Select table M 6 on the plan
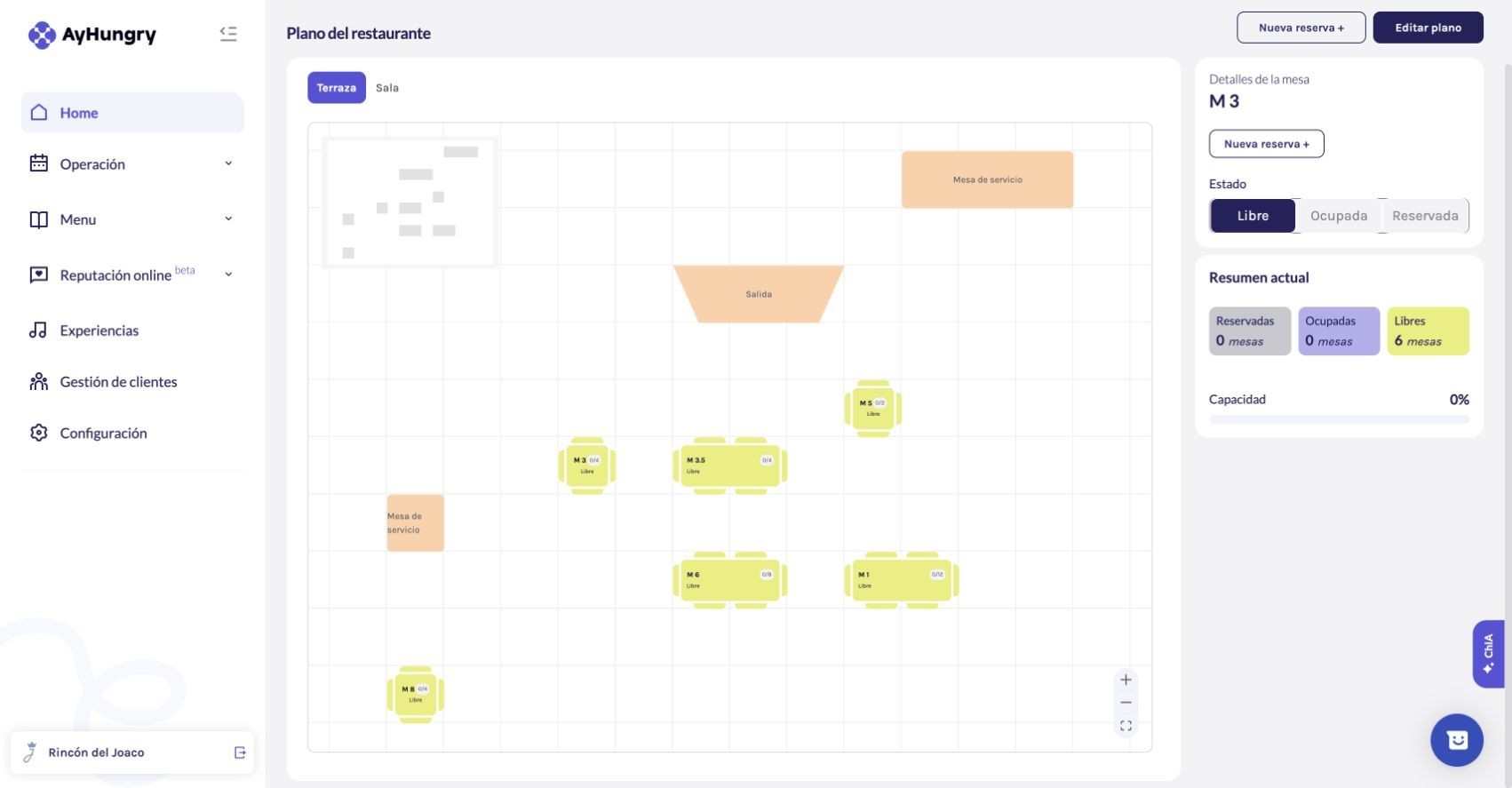The width and height of the screenshot is (1512, 788). coord(730,580)
